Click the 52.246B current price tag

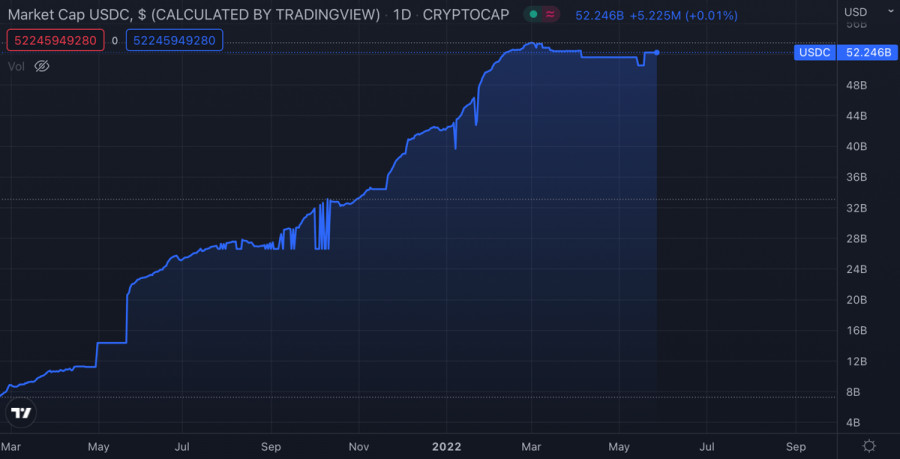(x=868, y=53)
